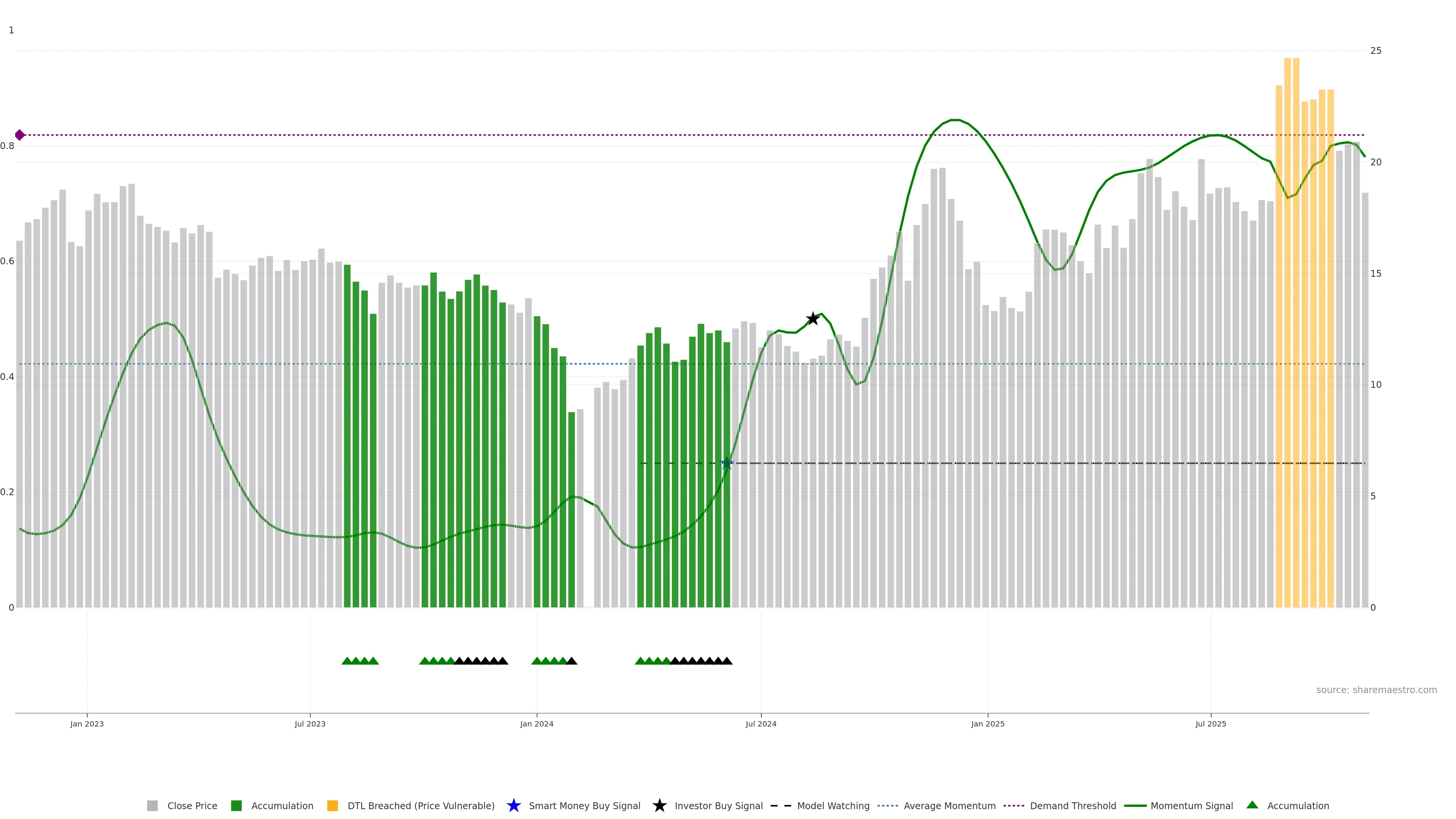Click the black star icon in the legend
1456x819 pixels.
[x=659, y=806]
